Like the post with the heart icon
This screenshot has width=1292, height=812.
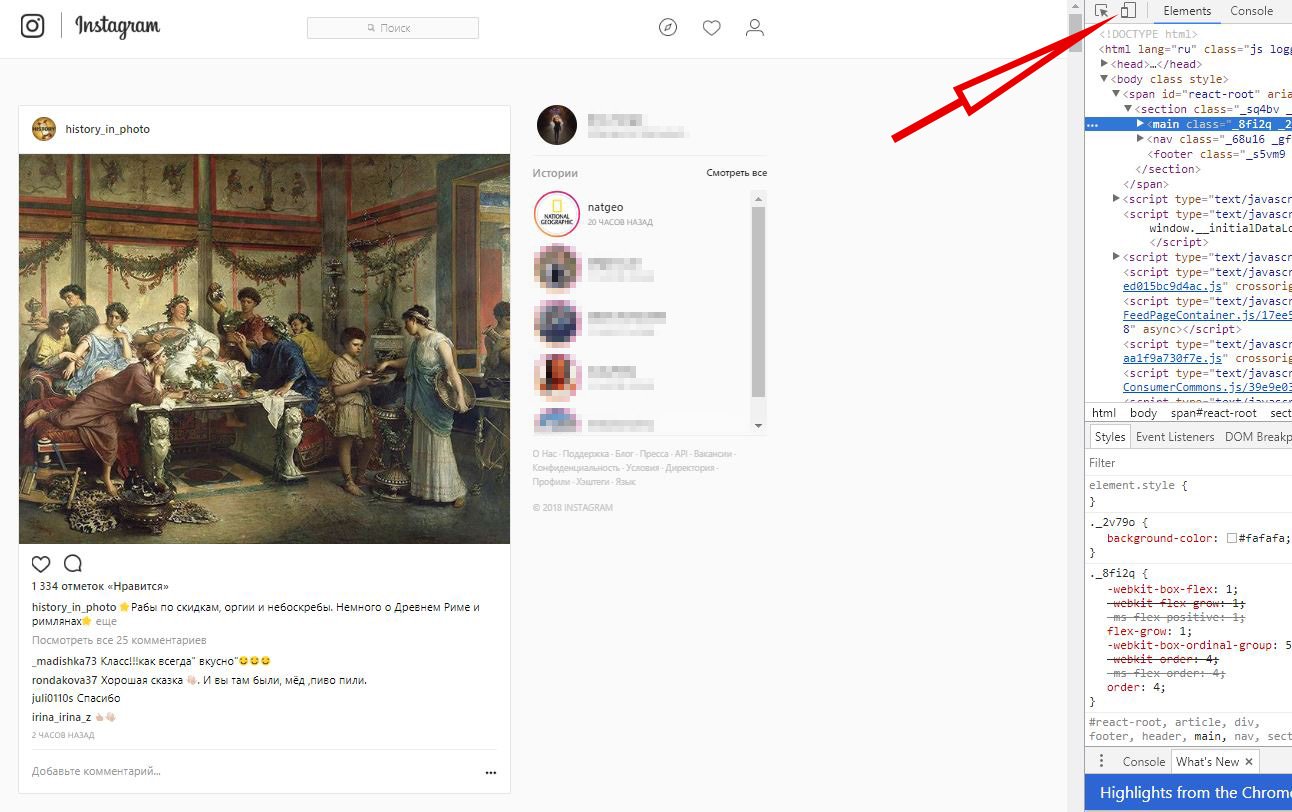coord(41,564)
